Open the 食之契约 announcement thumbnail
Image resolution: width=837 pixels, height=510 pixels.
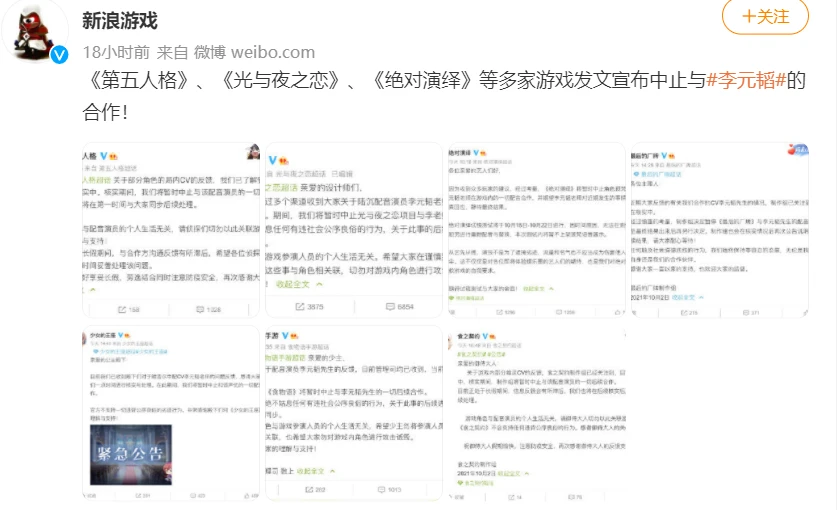536,413
